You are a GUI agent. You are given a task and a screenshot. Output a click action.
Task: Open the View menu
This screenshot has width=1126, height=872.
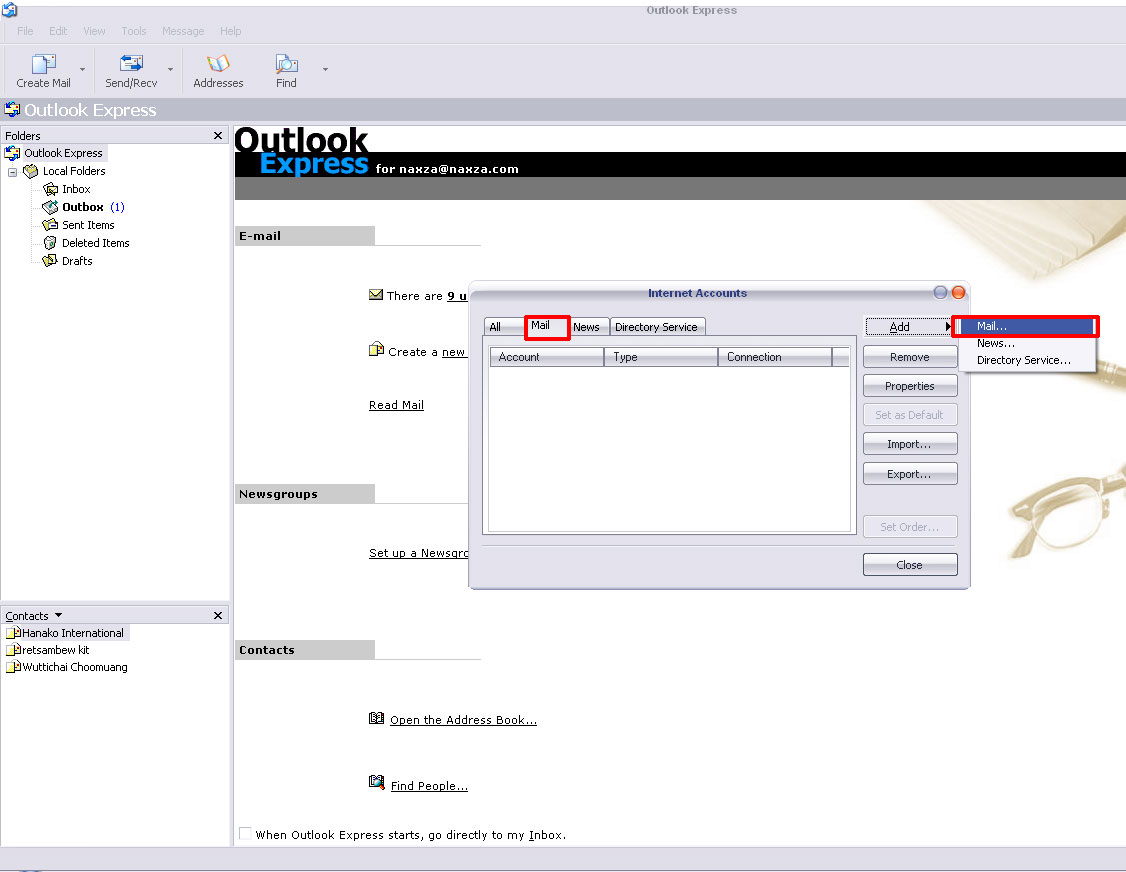point(94,31)
